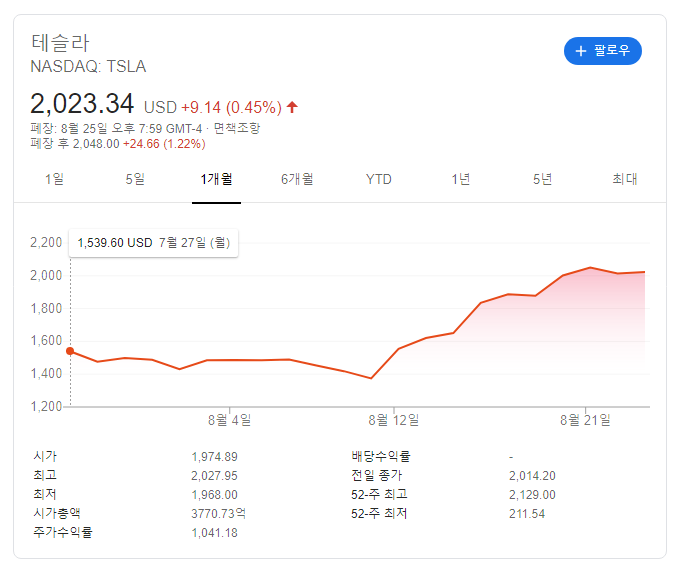Click the red up-arrow price change icon
The image size is (675, 567).
point(292,107)
